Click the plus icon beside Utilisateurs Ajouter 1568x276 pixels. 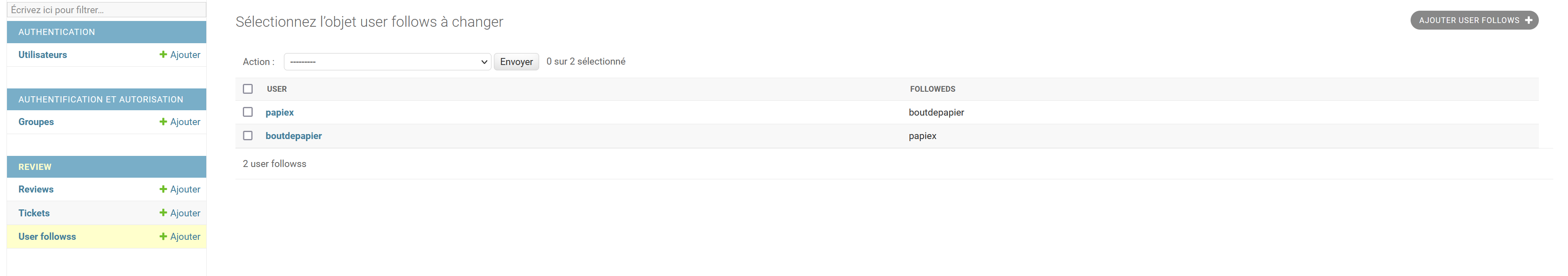(163, 54)
